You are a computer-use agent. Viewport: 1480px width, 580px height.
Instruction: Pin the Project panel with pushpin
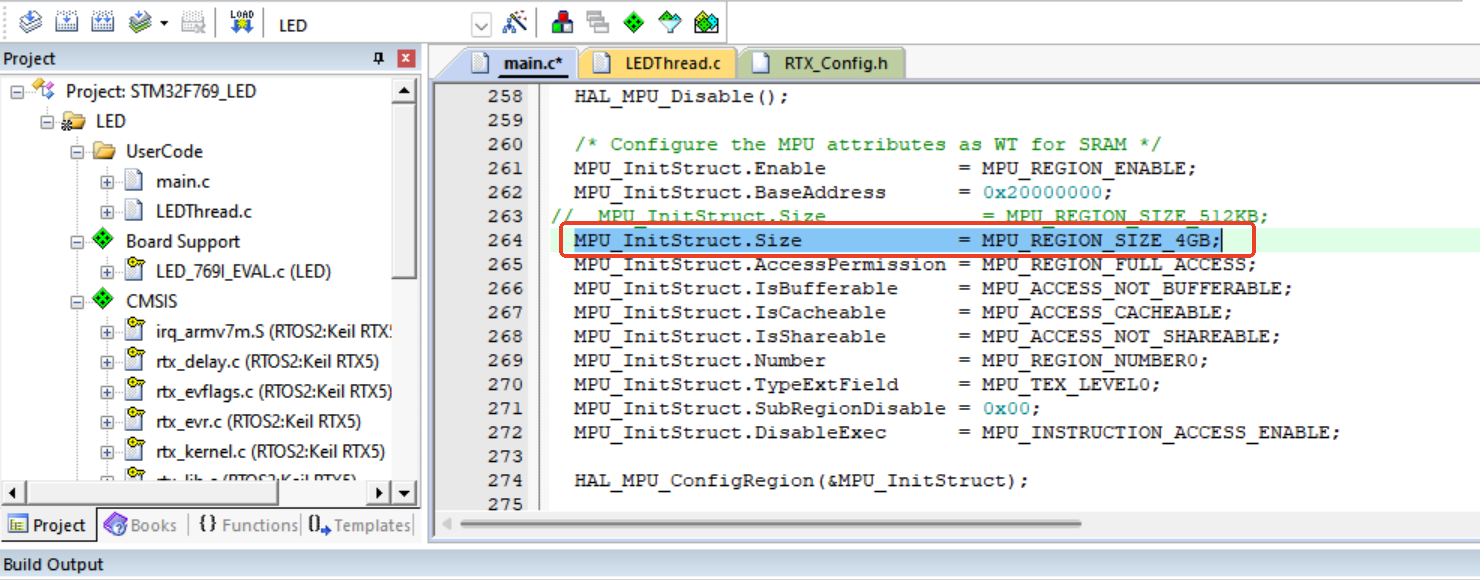[x=379, y=59]
